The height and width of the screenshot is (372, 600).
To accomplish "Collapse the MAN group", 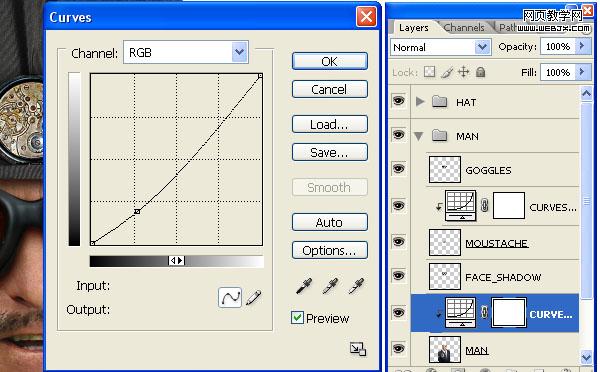I will coord(419,136).
